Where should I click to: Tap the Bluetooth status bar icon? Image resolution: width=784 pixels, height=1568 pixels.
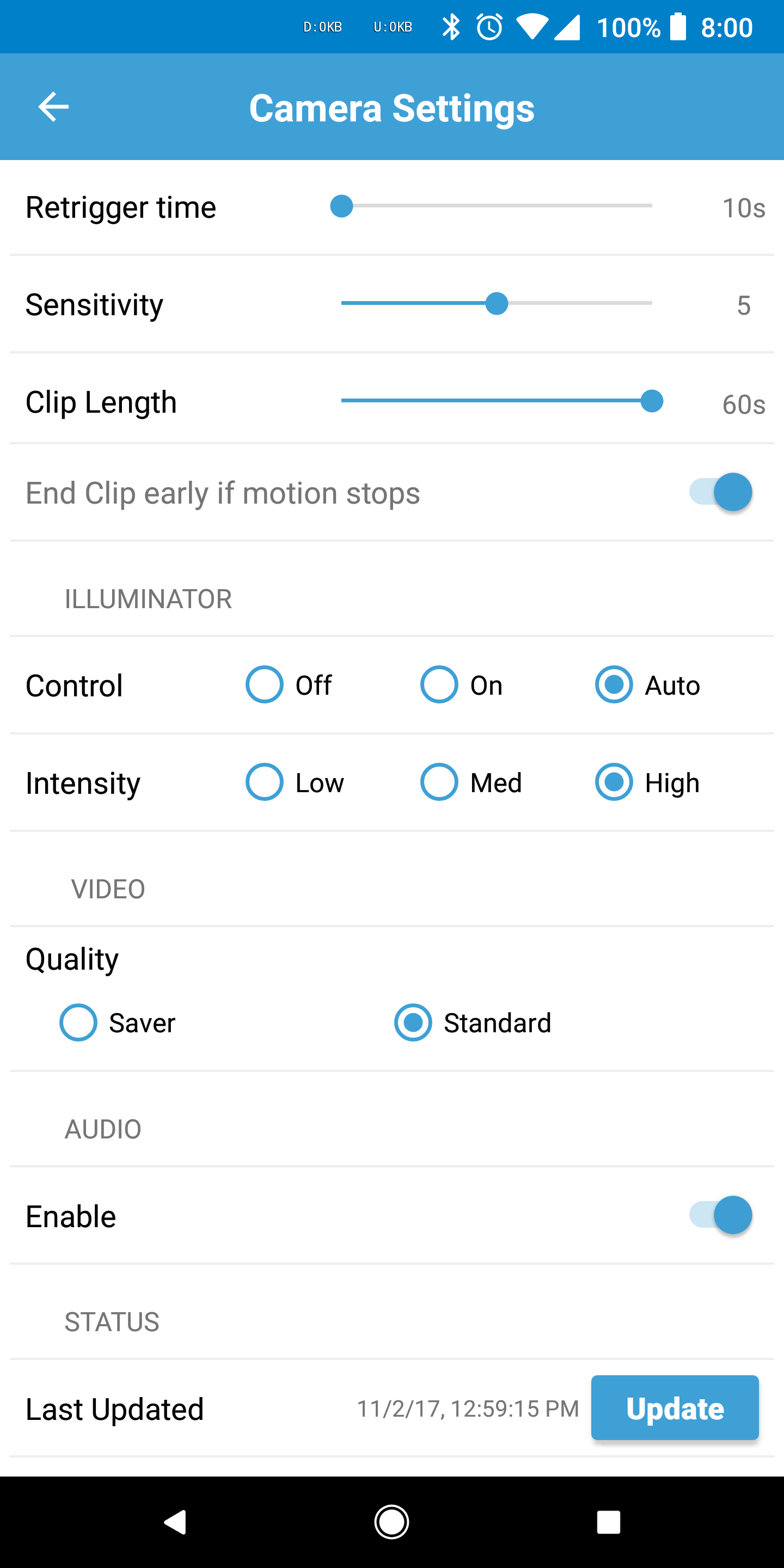pos(451,27)
